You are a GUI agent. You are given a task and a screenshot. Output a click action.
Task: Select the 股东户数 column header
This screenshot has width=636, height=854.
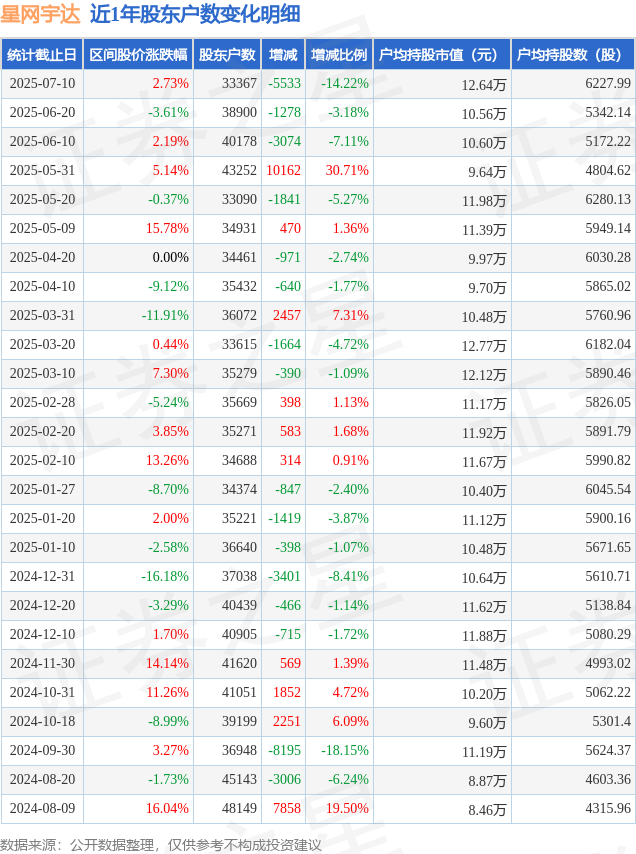pos(228,54)
